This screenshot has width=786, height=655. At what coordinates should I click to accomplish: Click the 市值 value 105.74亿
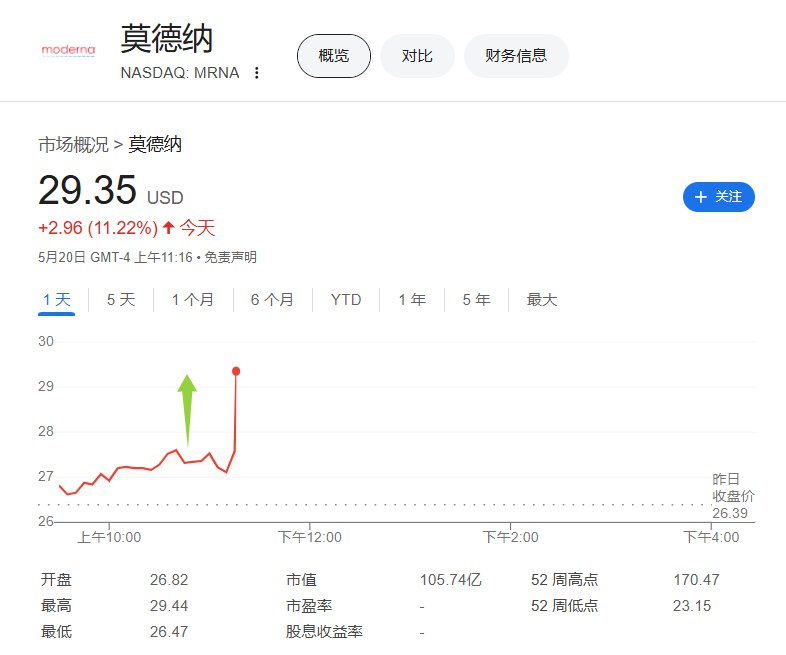tap(451, 580)
